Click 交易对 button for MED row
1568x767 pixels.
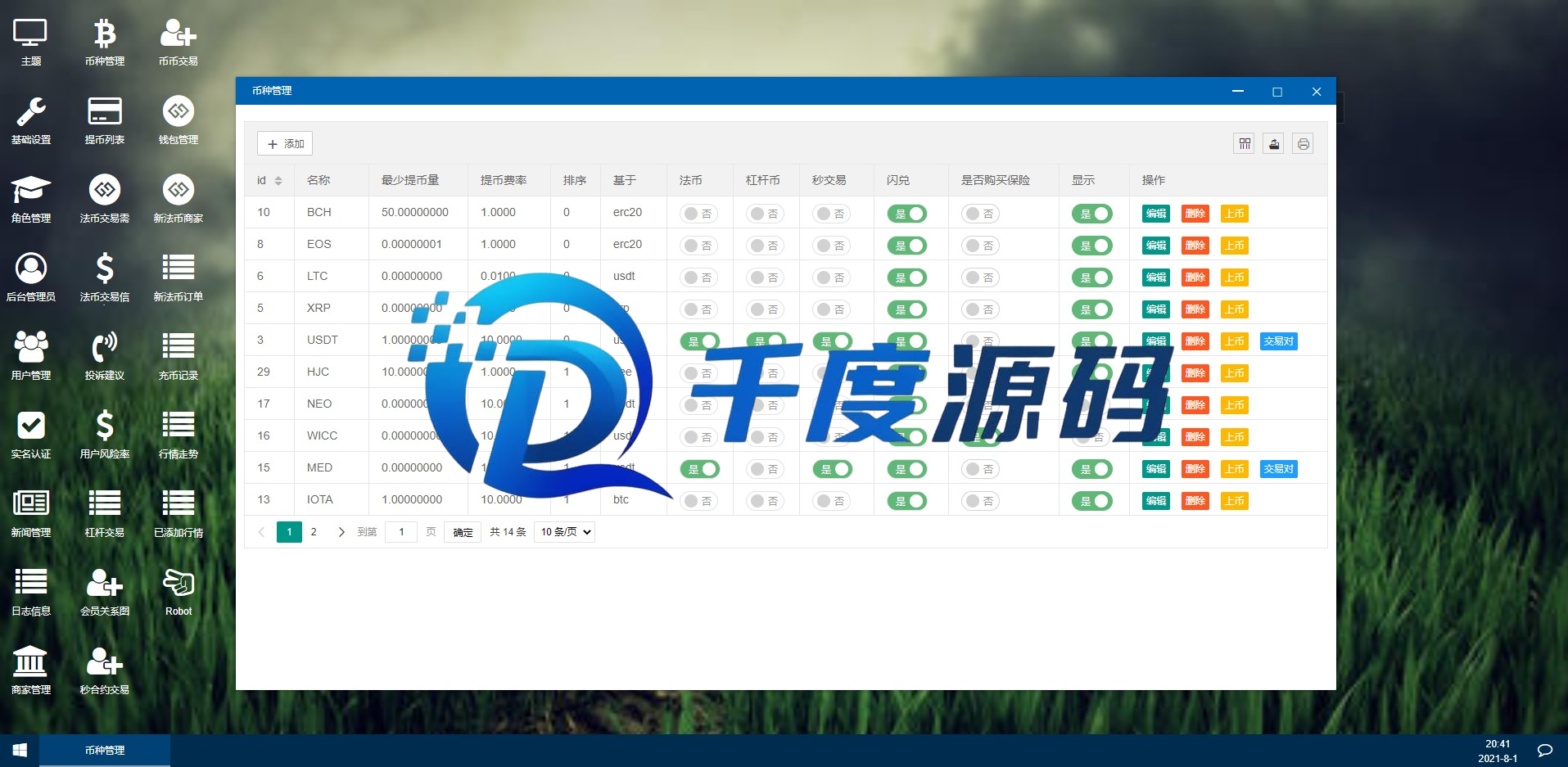pyautogui.click(x=1278, y=469)
